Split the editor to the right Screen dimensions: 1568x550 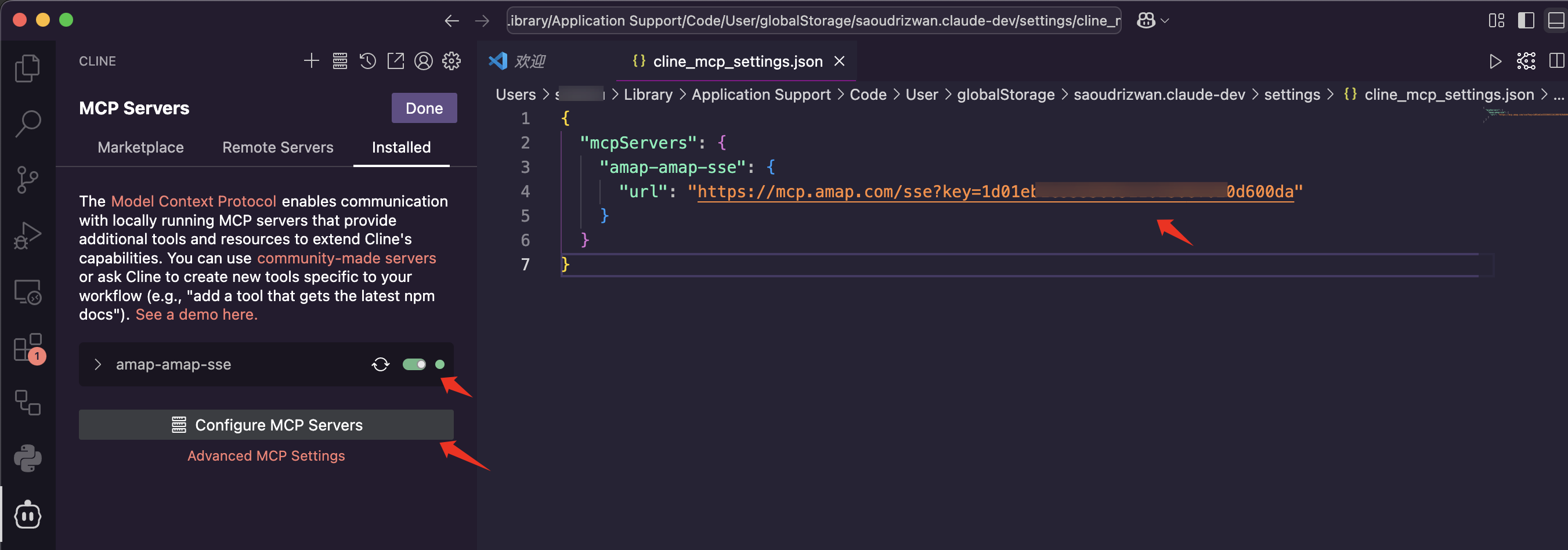pos(1556,61)
